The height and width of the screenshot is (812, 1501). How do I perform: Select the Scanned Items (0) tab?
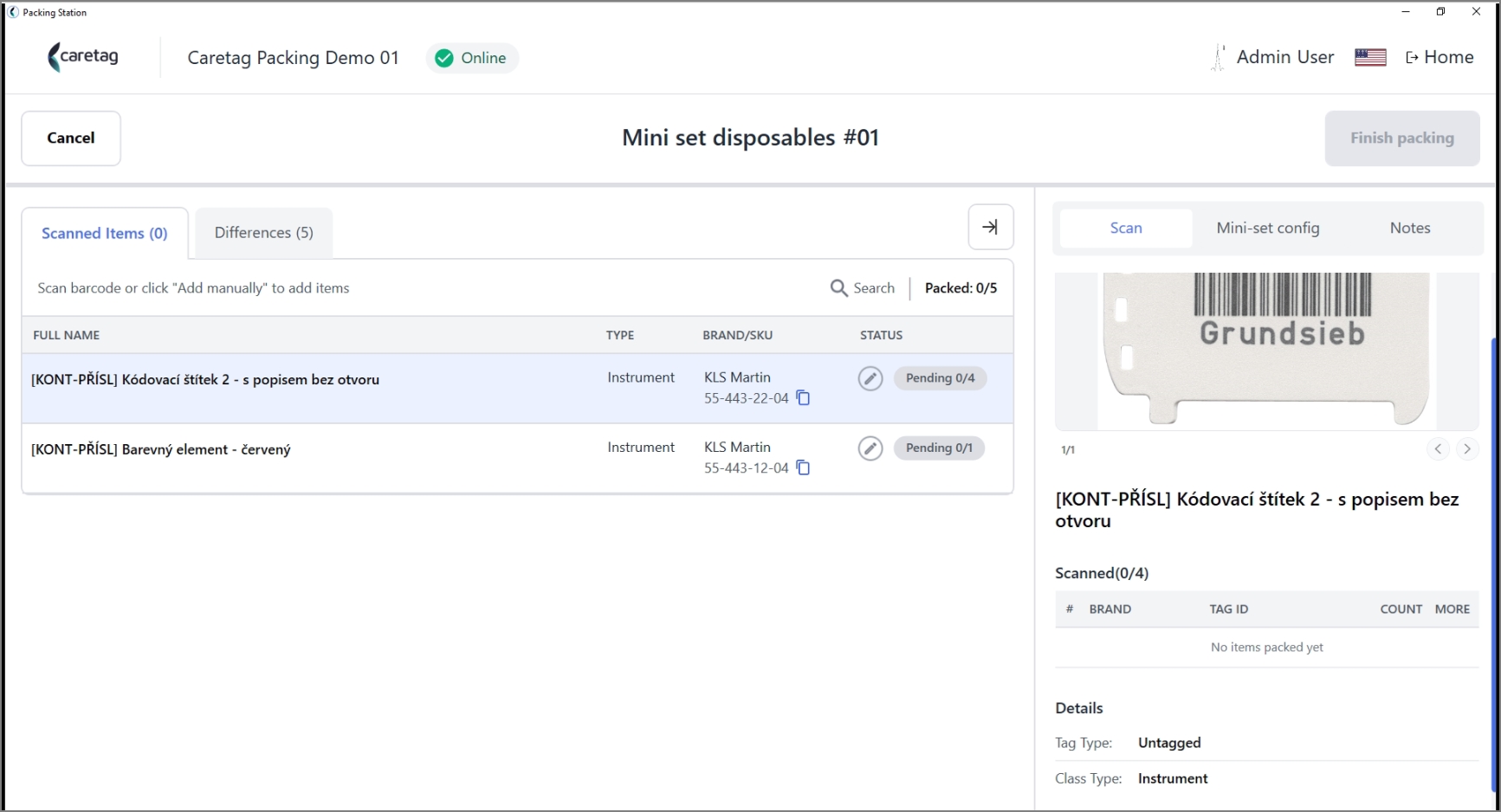(105, 233)
